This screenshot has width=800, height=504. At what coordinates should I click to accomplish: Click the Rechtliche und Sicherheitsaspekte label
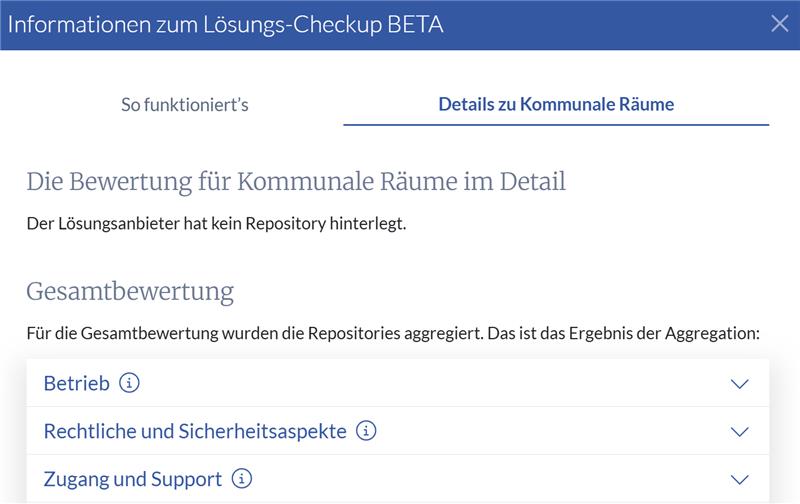[195, 431]
